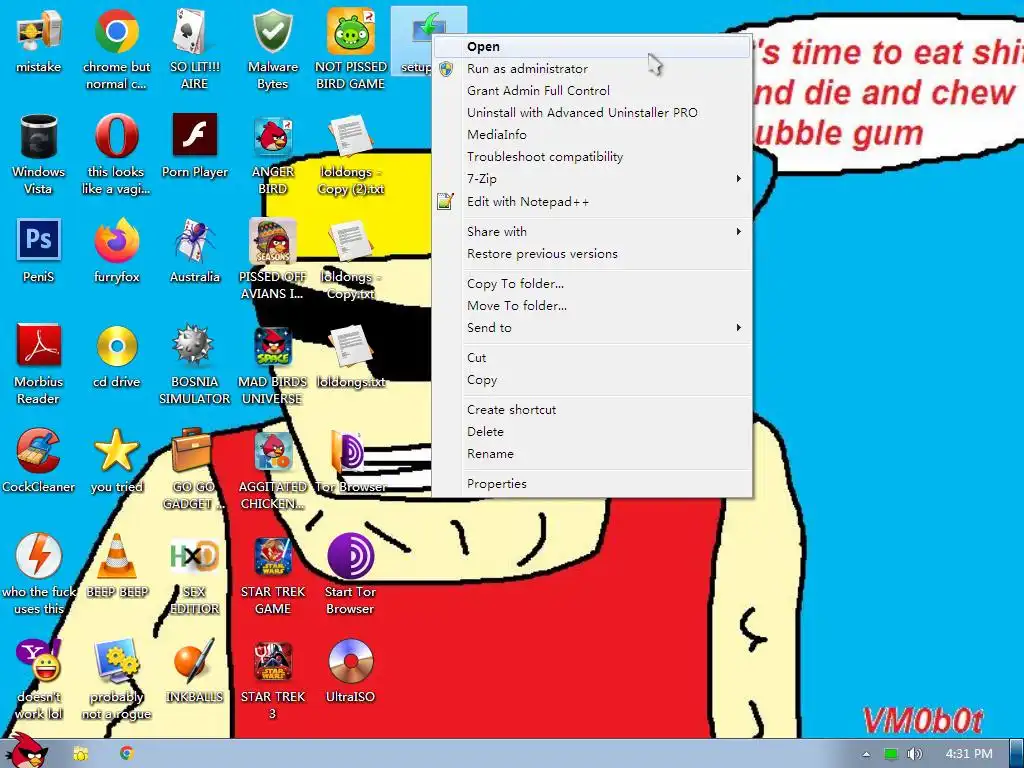The height and width of the screenshot is (768, 1024).
Task: Select the HxD icon labeled 'SEX EDITOR'
Action: [195, 575]
